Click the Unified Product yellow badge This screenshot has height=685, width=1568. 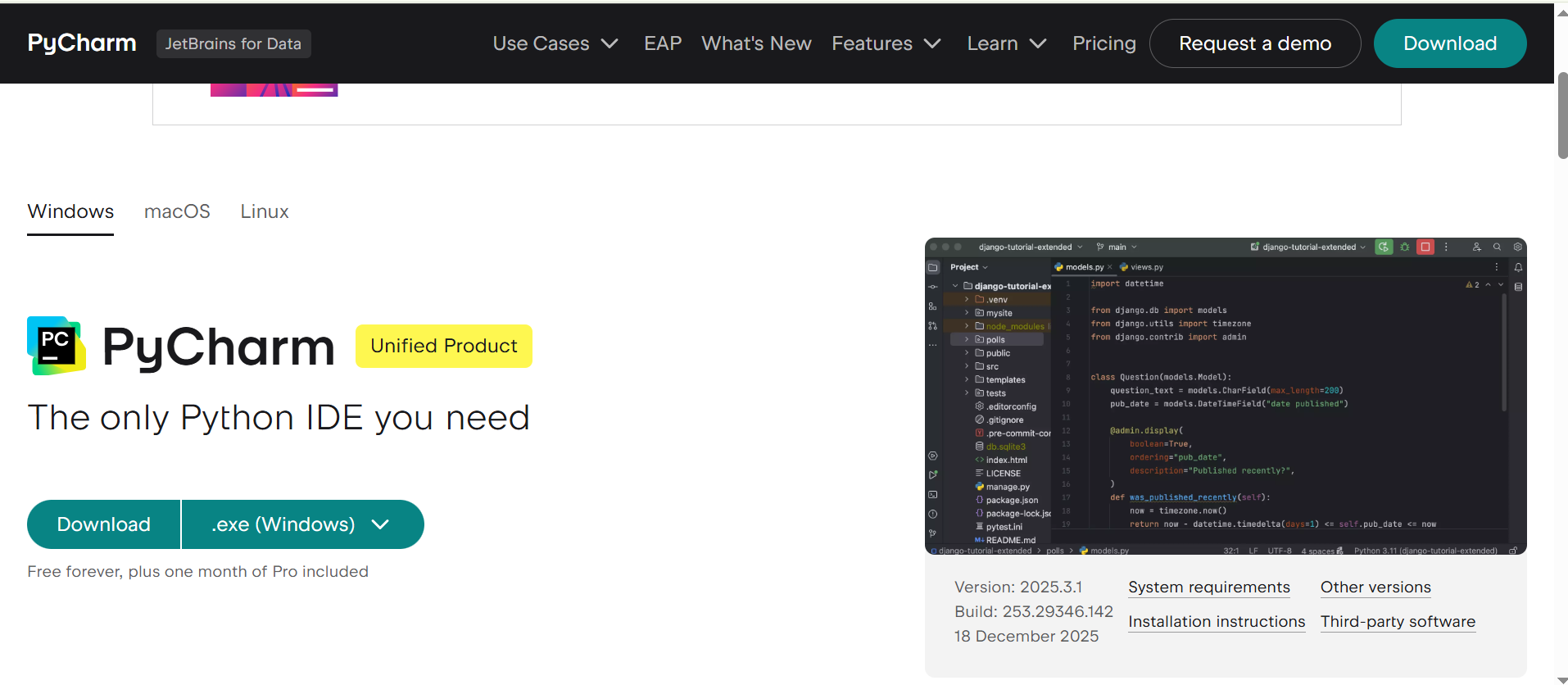tap(444, 346)
